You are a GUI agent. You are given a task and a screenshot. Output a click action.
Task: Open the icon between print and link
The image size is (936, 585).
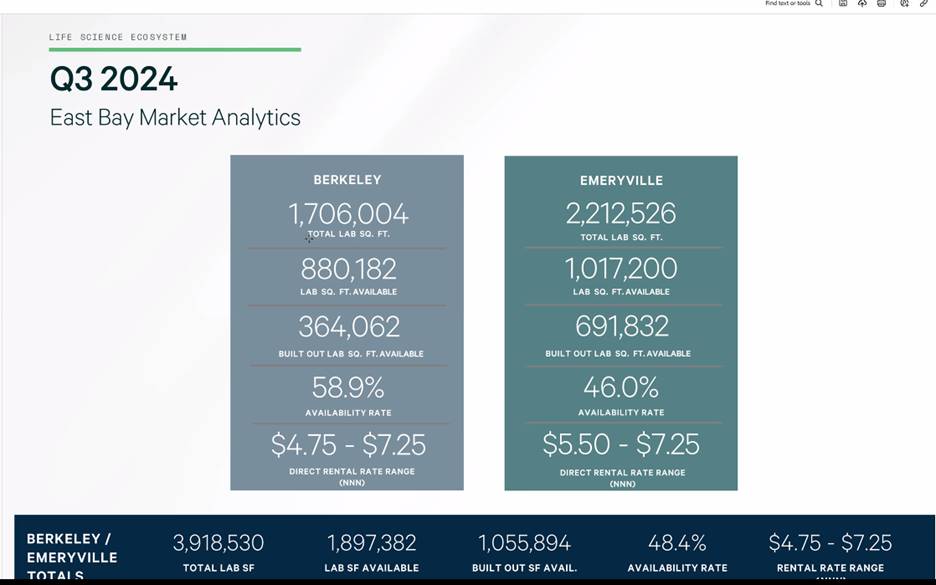pyautogui.click(x=903, y=4)
